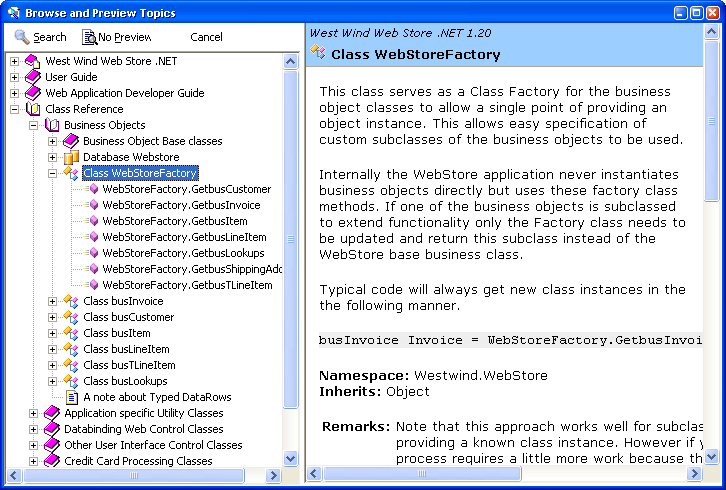
Task: Collapse the Business Objects node
Action: tap(33, 125)
